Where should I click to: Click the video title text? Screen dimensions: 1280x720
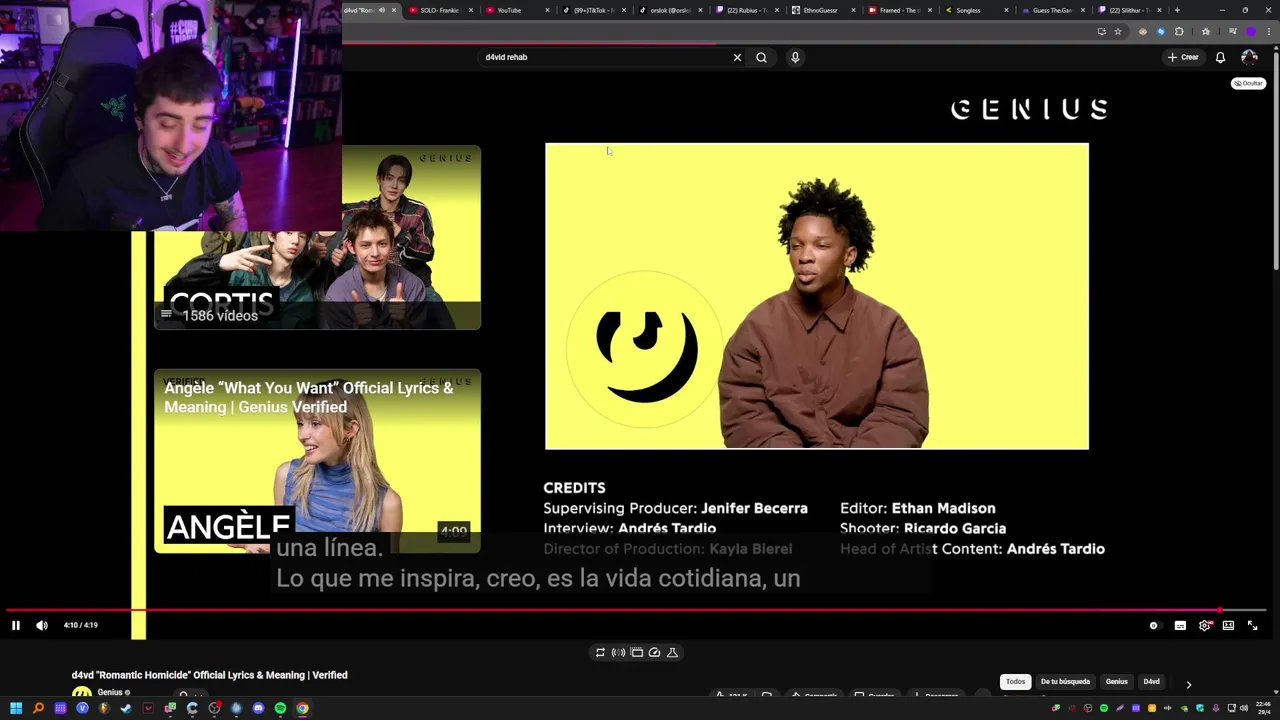click(210, 675)
